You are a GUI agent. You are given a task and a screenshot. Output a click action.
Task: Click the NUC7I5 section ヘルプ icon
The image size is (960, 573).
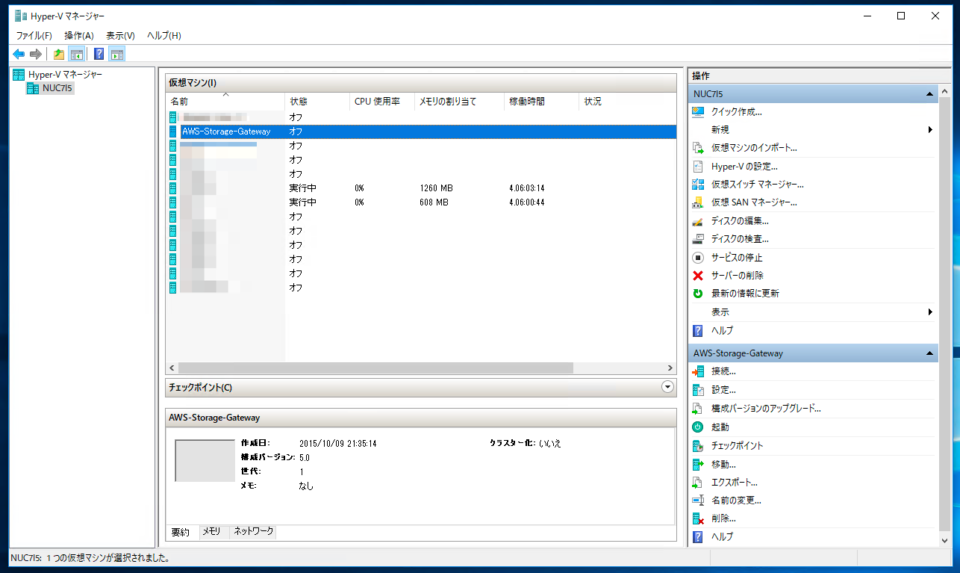tap(698, 331)
